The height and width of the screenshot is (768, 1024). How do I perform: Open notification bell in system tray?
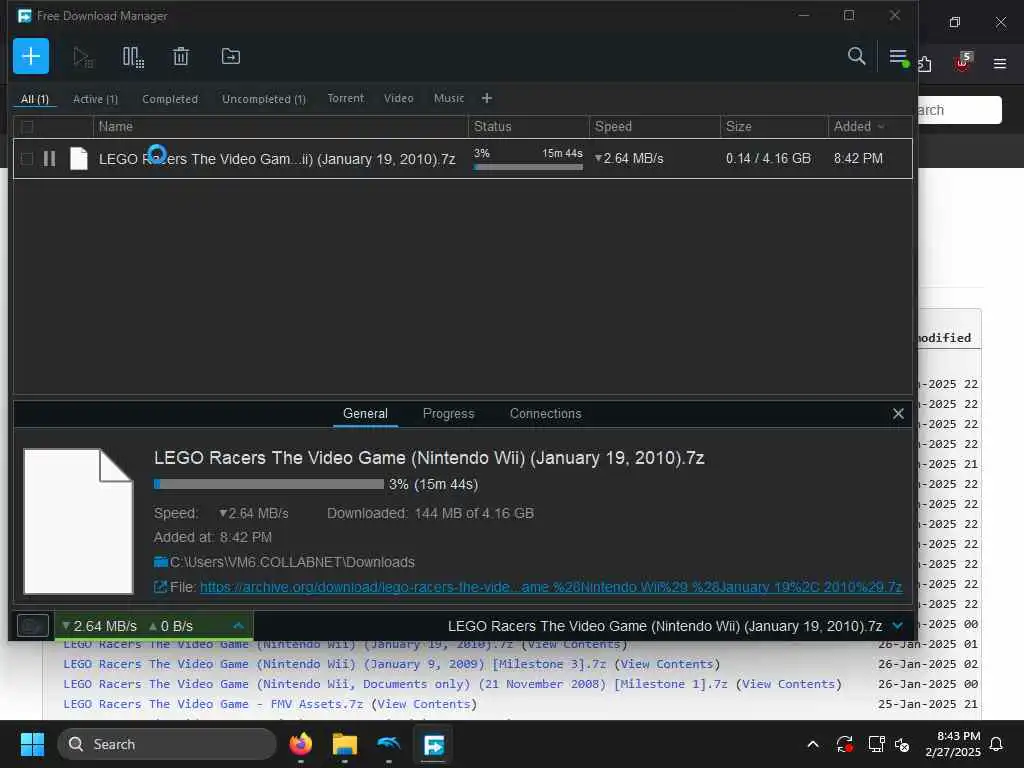[997, 744]
